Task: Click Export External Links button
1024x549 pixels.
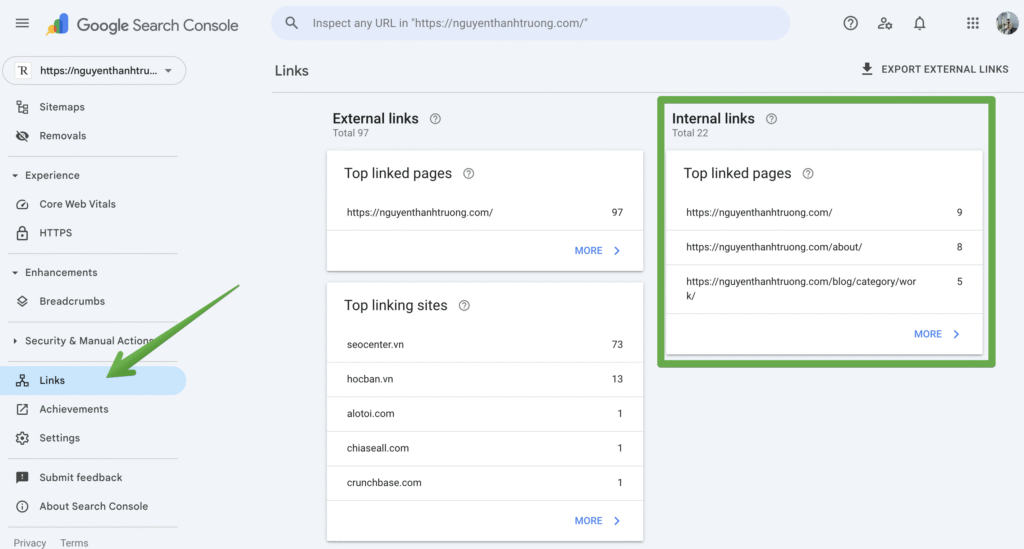Action: 935,69
